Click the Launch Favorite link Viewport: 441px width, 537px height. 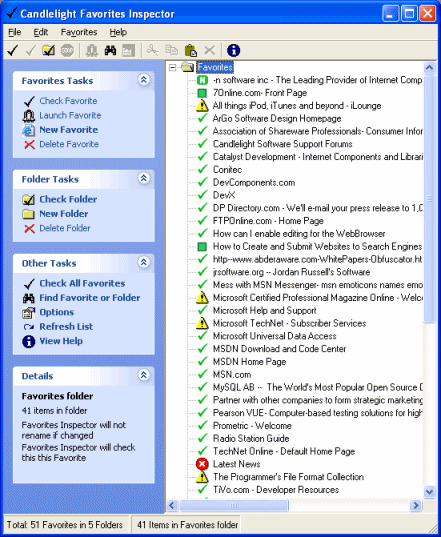70,115
